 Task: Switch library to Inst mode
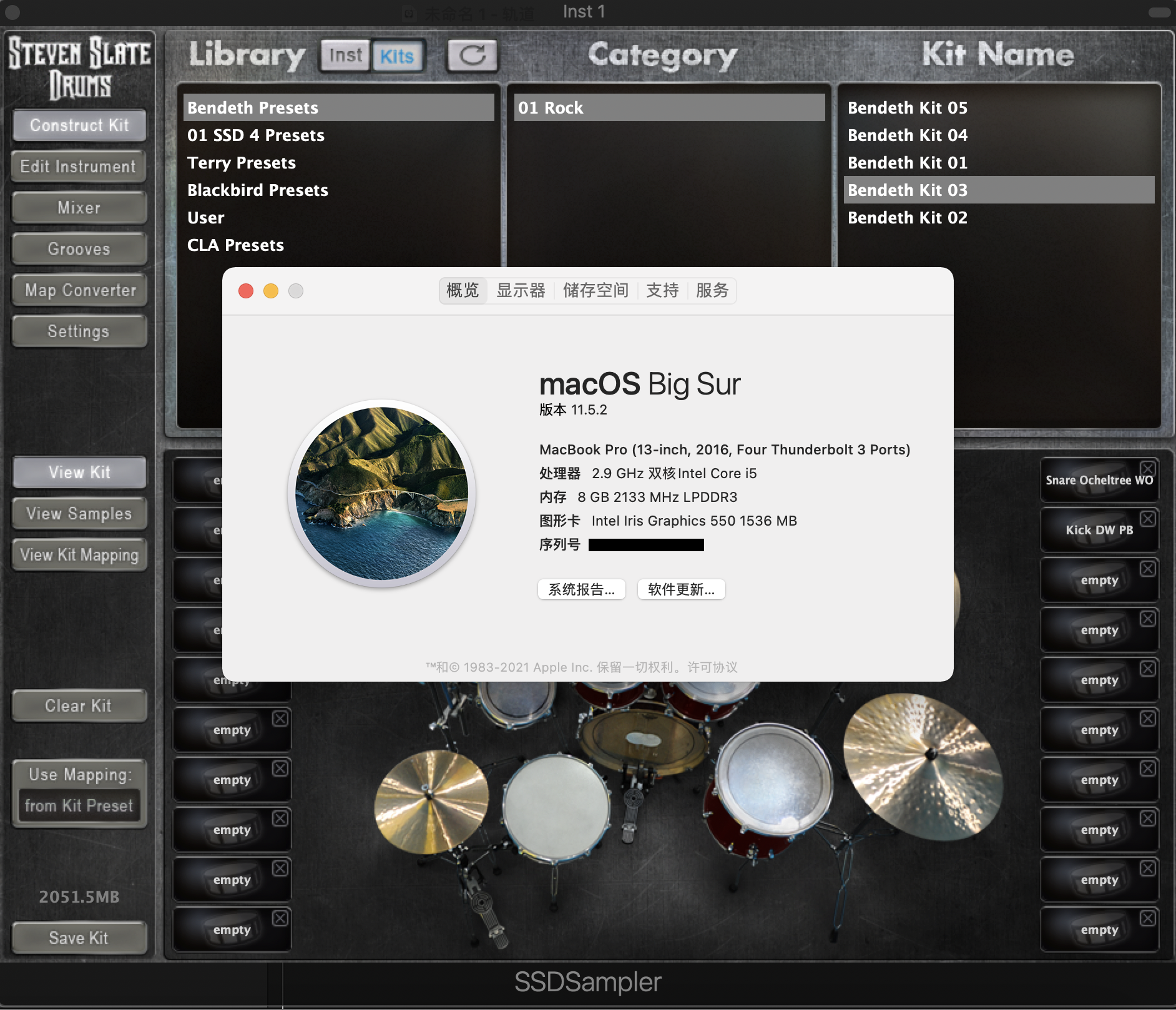point(345,56)
